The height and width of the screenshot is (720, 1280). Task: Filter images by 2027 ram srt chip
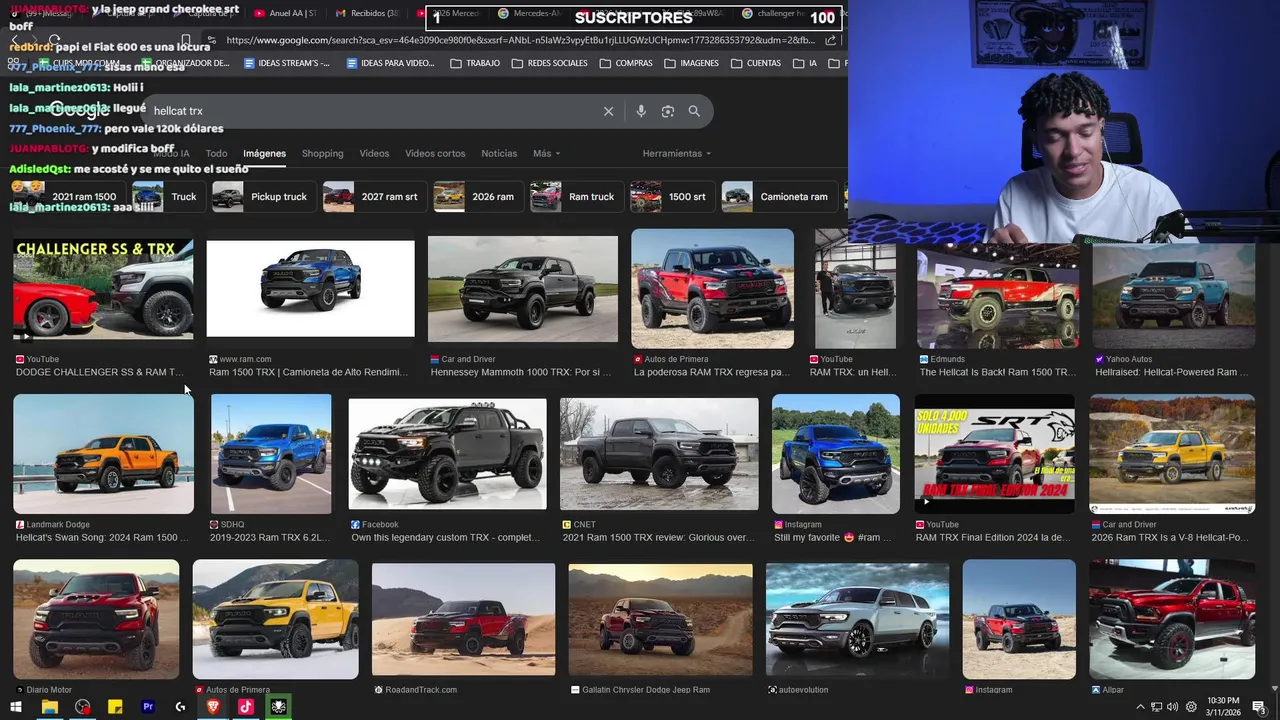point(374,197)
